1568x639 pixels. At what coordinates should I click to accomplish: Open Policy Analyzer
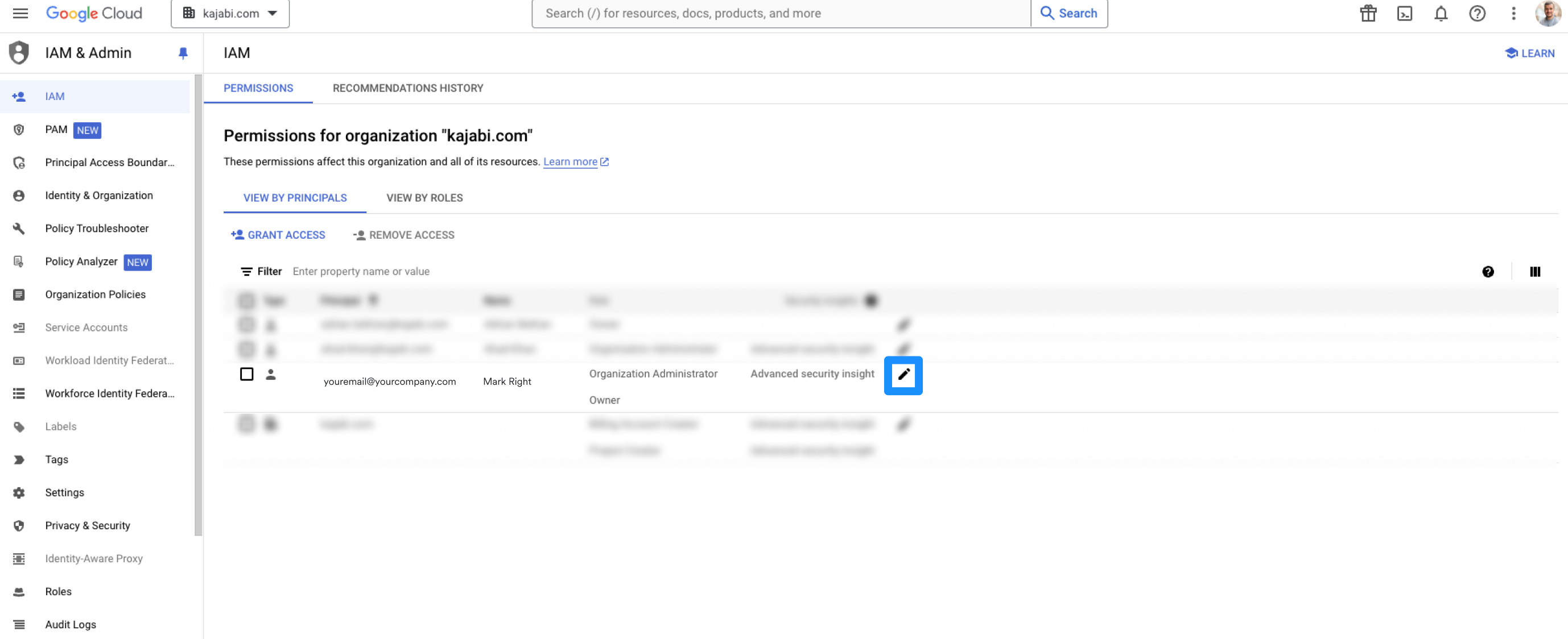[x=95, y=262]
